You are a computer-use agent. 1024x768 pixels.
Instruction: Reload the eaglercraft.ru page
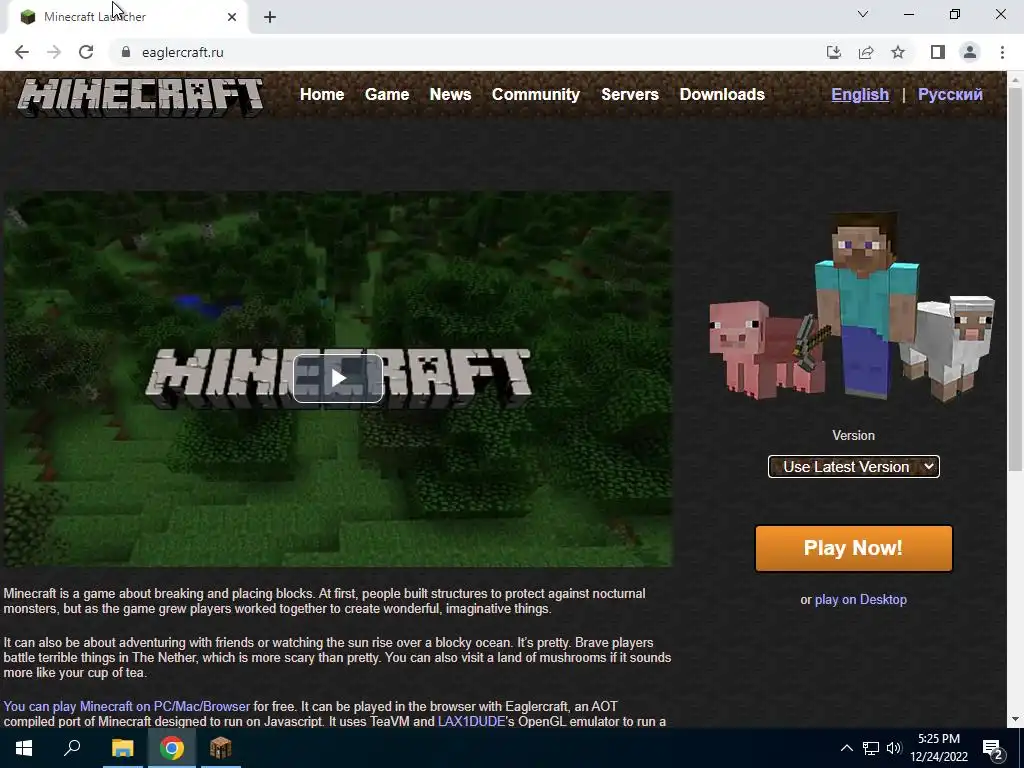(86, 52)
